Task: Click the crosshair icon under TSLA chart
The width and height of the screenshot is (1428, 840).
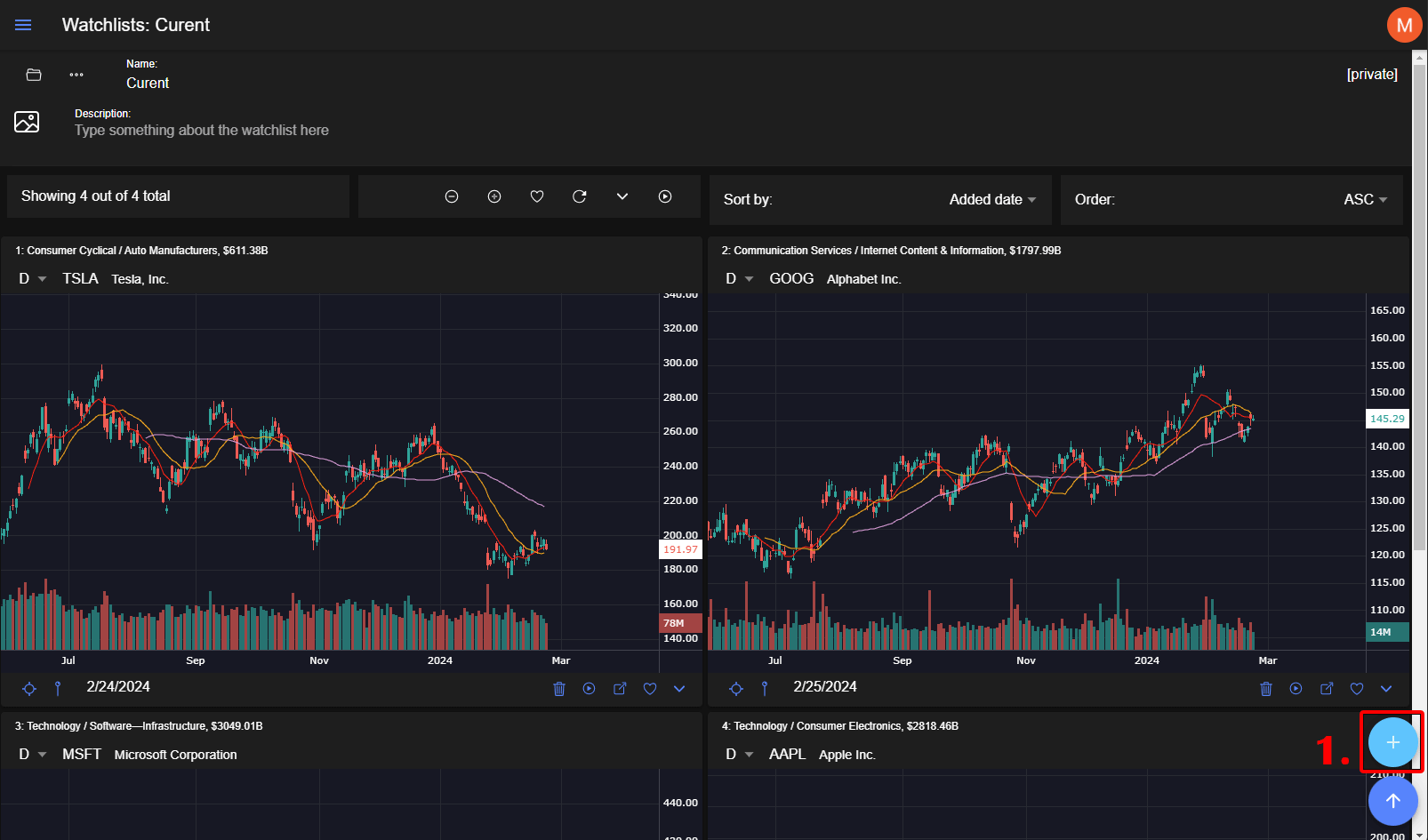Action: click(x=29, y=689)
